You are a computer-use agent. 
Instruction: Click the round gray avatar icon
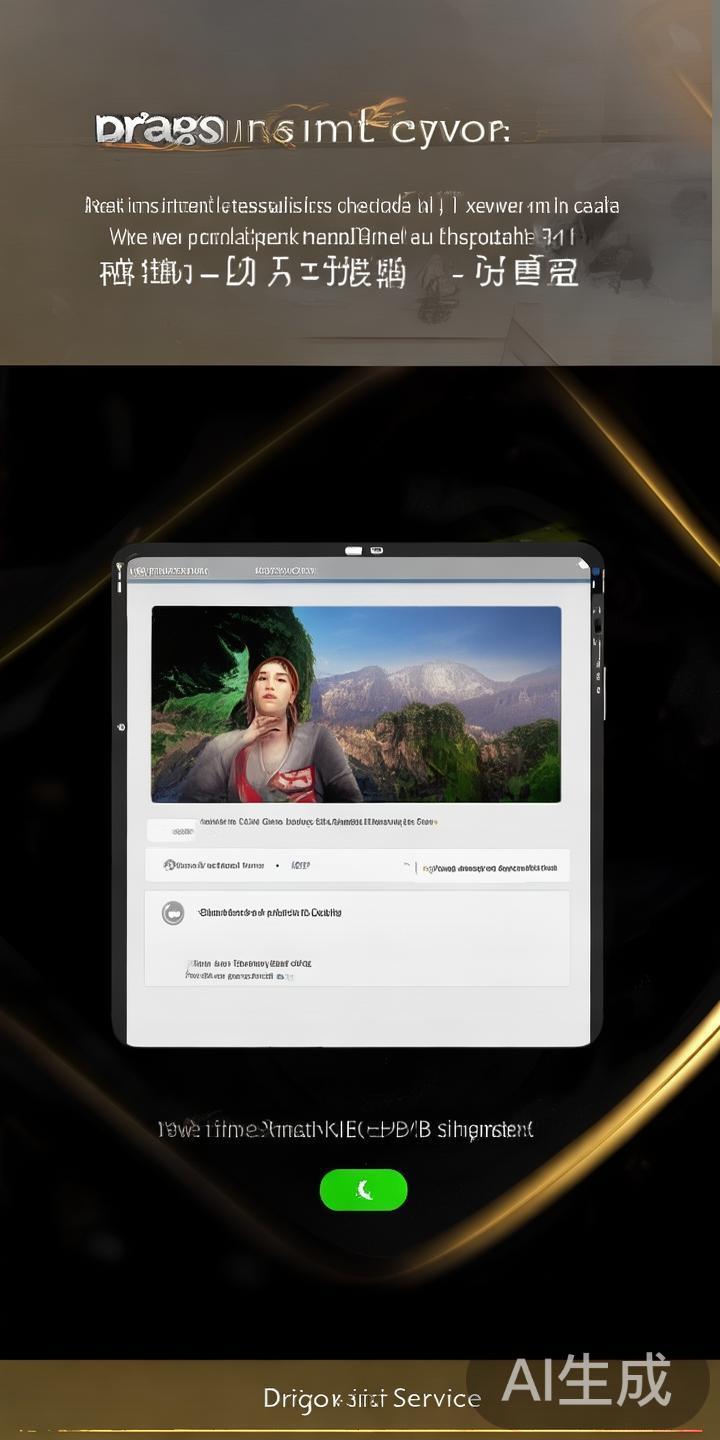(x=173, y=912)
